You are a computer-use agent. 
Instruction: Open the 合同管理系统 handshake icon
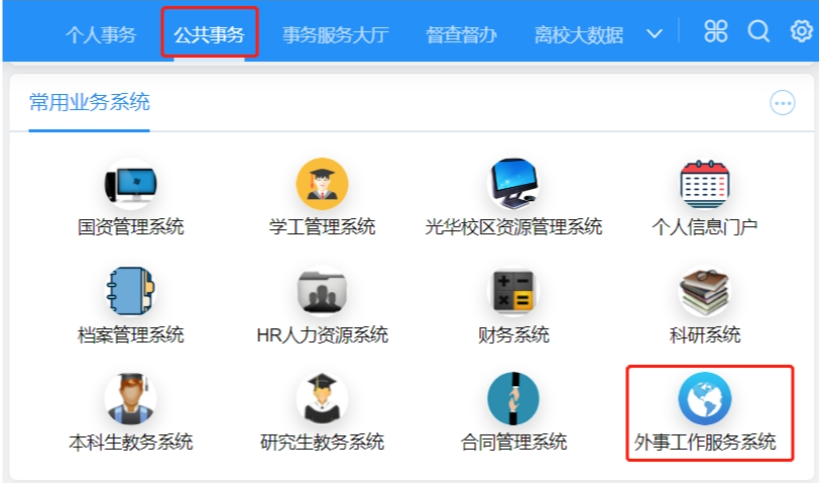pyautogui.click(x=513, y=399)
